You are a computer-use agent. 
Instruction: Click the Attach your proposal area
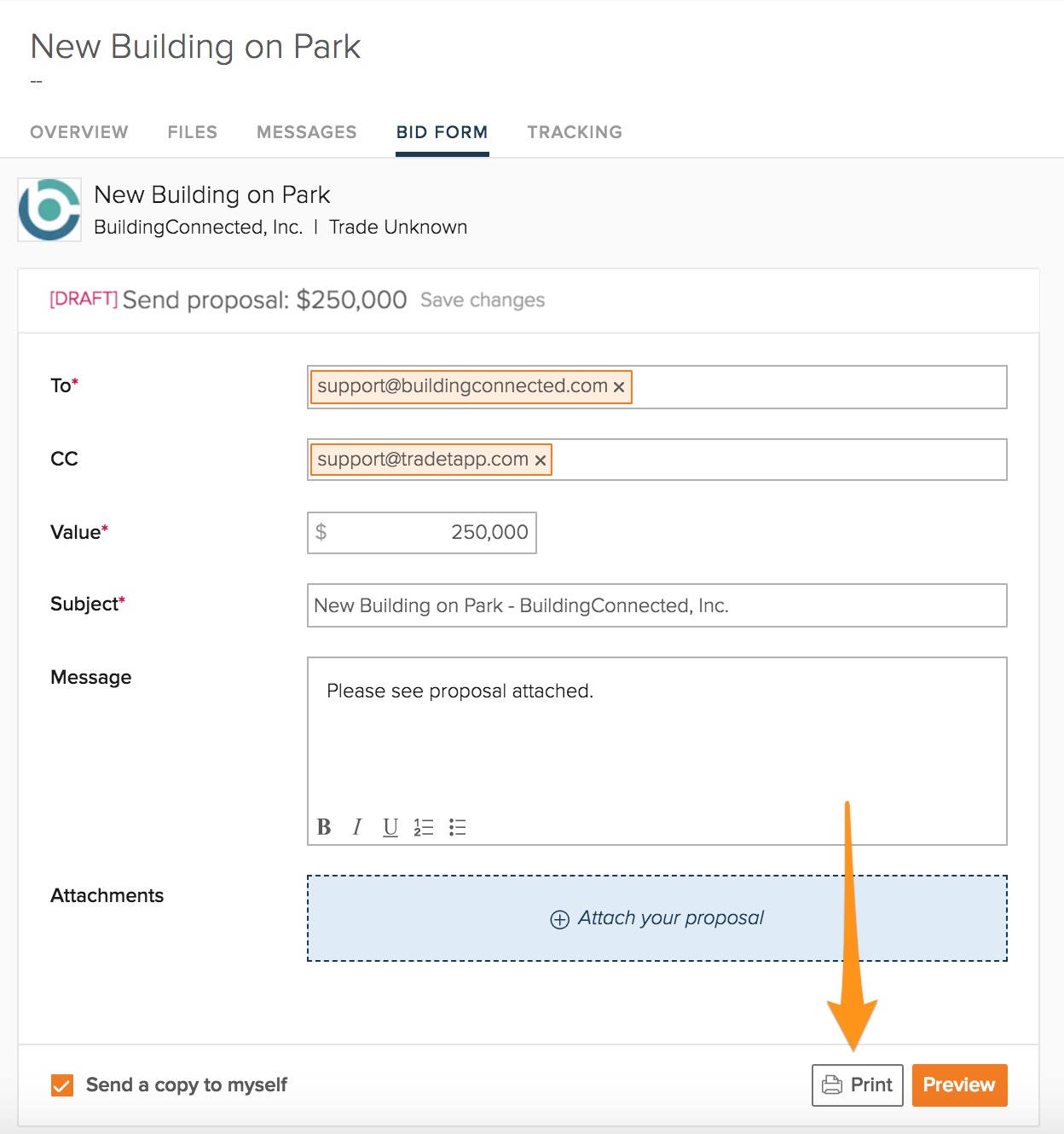click(656, 918)
